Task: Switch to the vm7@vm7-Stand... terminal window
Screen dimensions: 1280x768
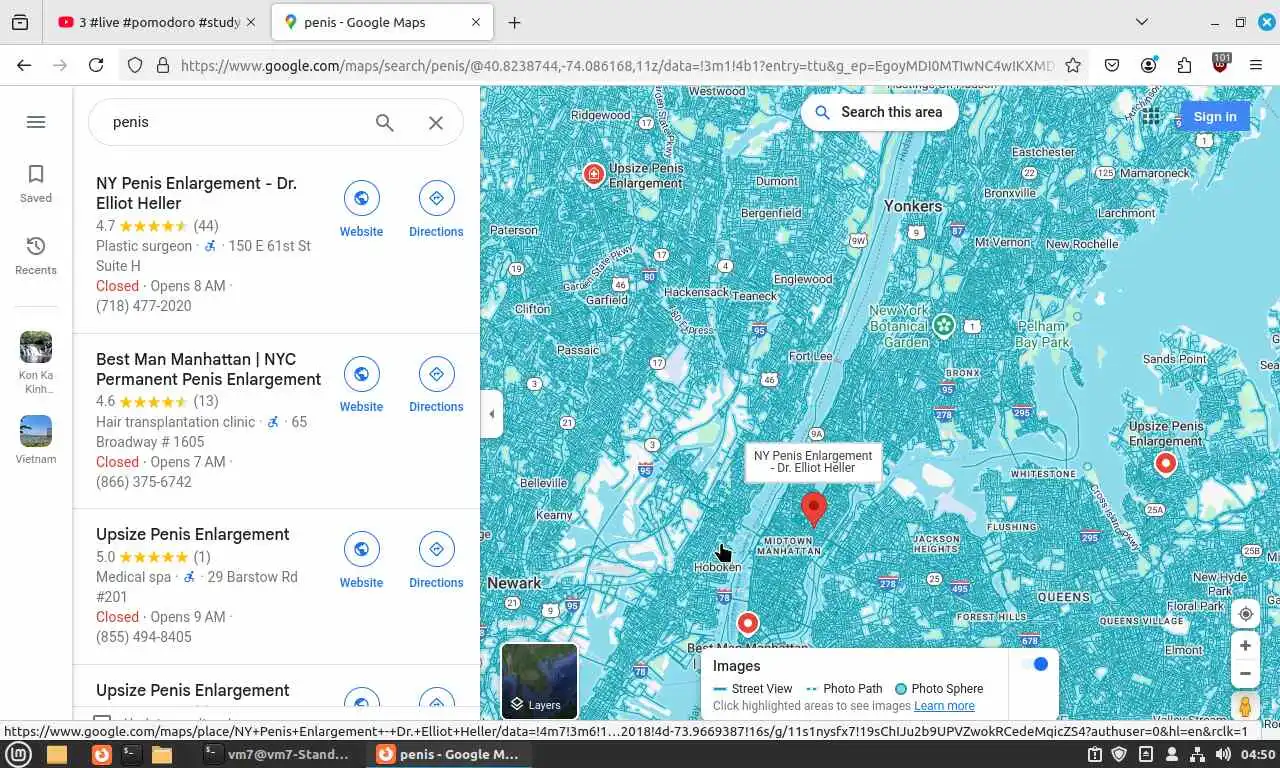Action: pos(276,754)
